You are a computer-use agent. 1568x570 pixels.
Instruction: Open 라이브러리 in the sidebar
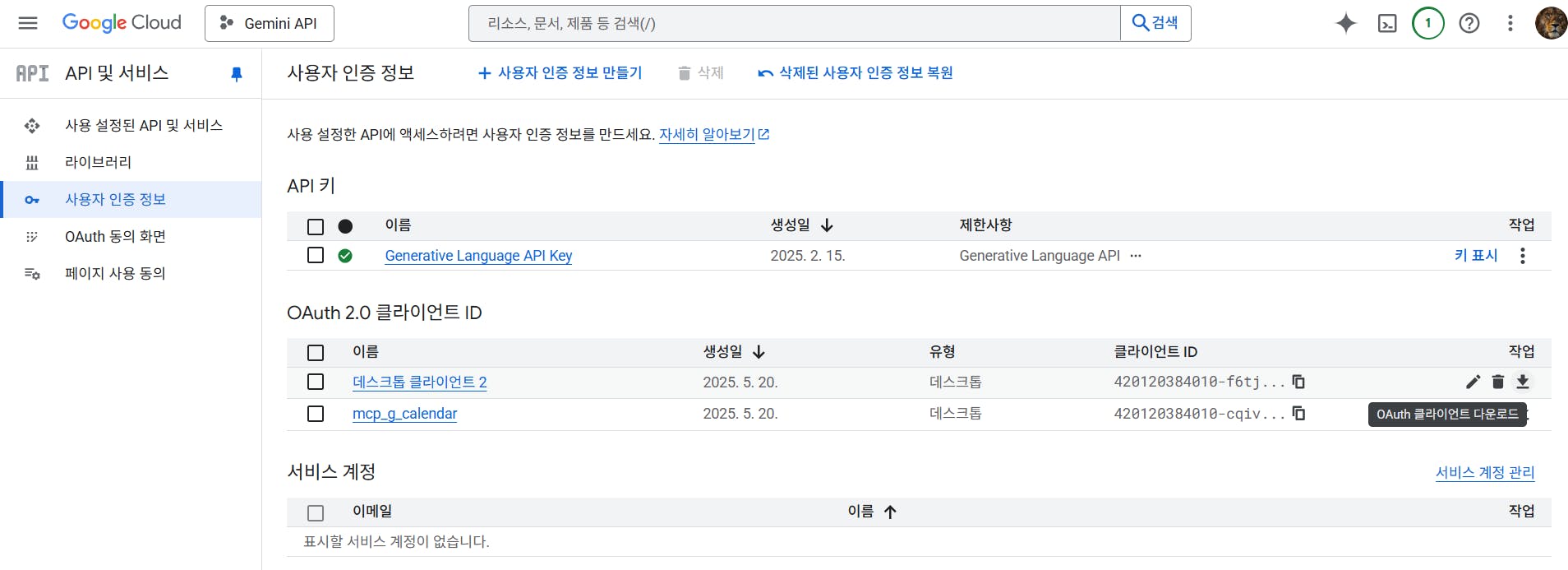98,163
